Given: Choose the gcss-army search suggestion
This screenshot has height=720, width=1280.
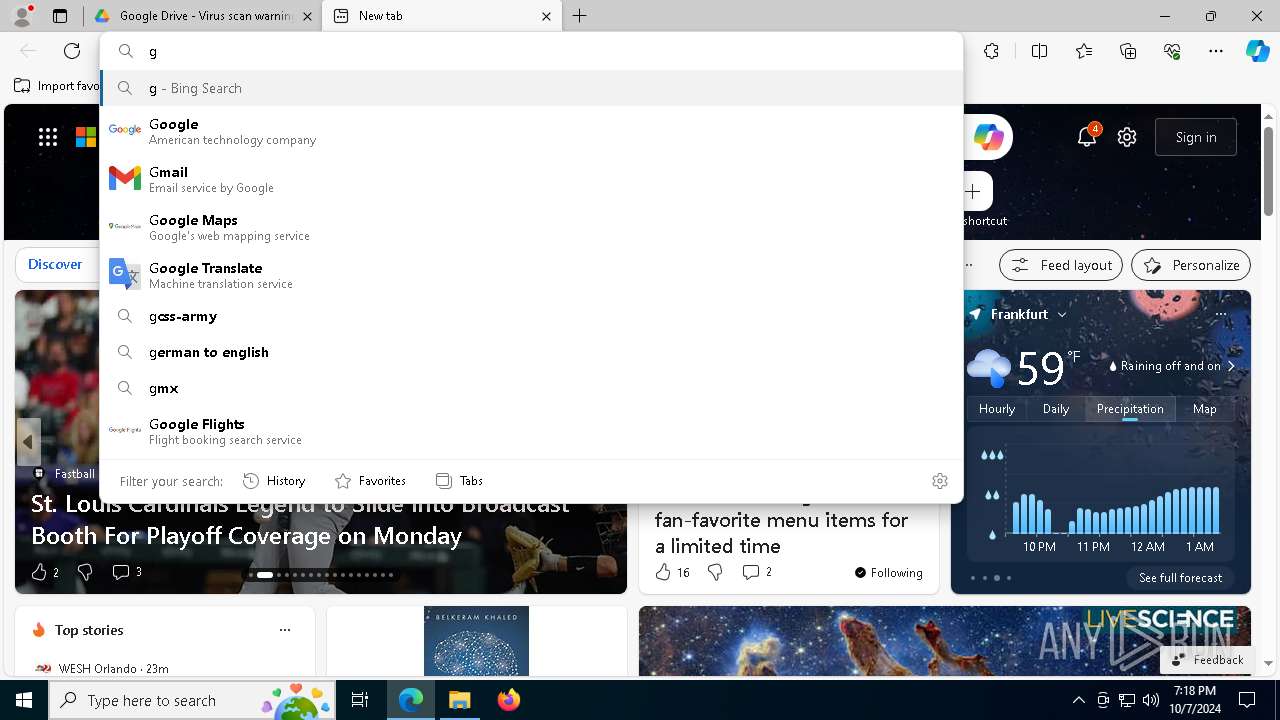Looking at the screenshot, I should (x=532, y=316).
